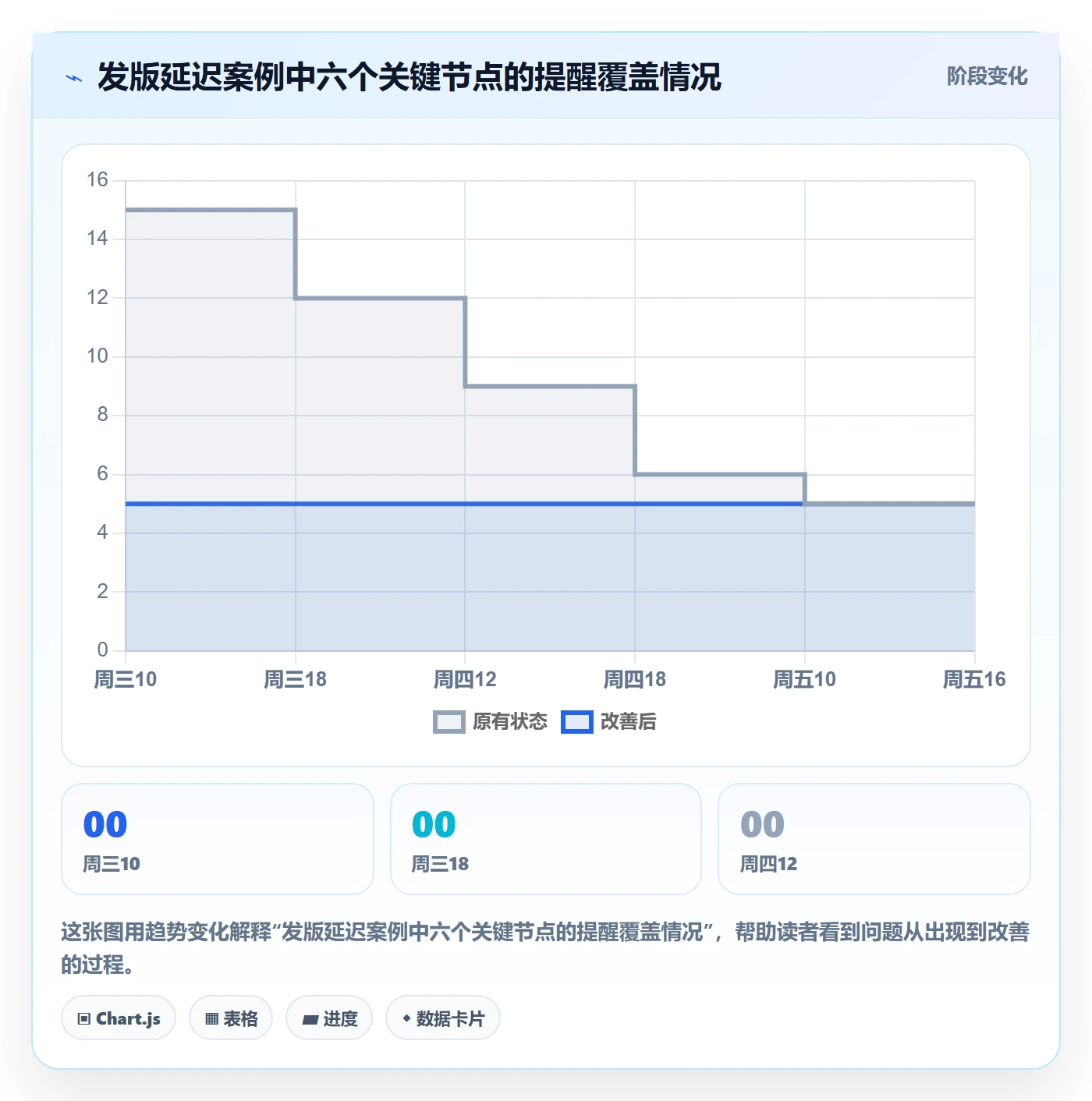Click the lightning icon beside the title

click(x=74, y=78)
